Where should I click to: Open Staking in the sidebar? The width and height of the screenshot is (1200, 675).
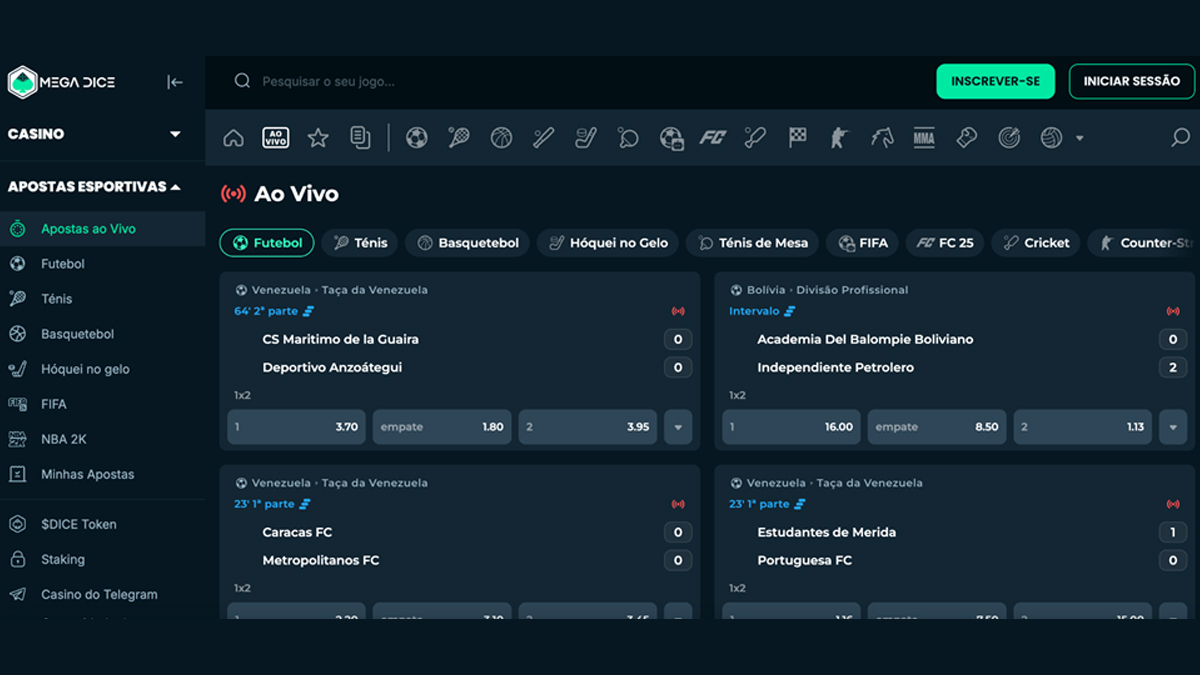click(x=102, y=559)
